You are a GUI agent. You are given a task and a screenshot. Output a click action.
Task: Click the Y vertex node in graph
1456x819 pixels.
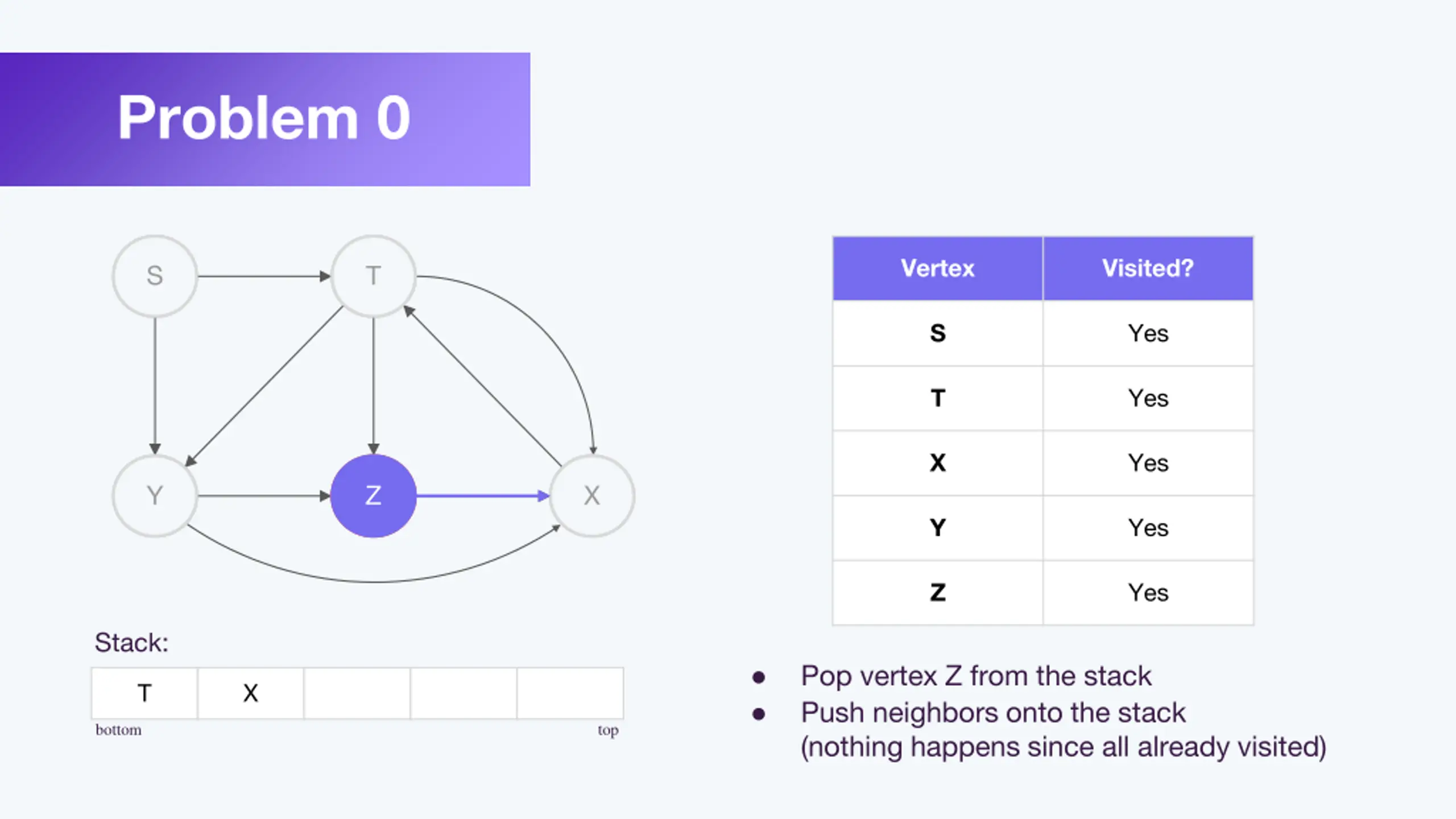click(155, 495)
